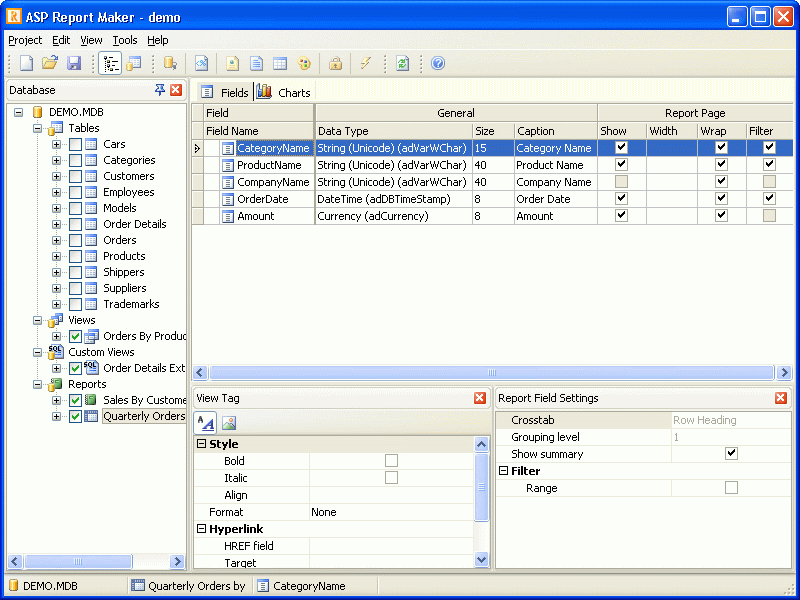Collapse the Tables tree node

click(x=37, y=129)
